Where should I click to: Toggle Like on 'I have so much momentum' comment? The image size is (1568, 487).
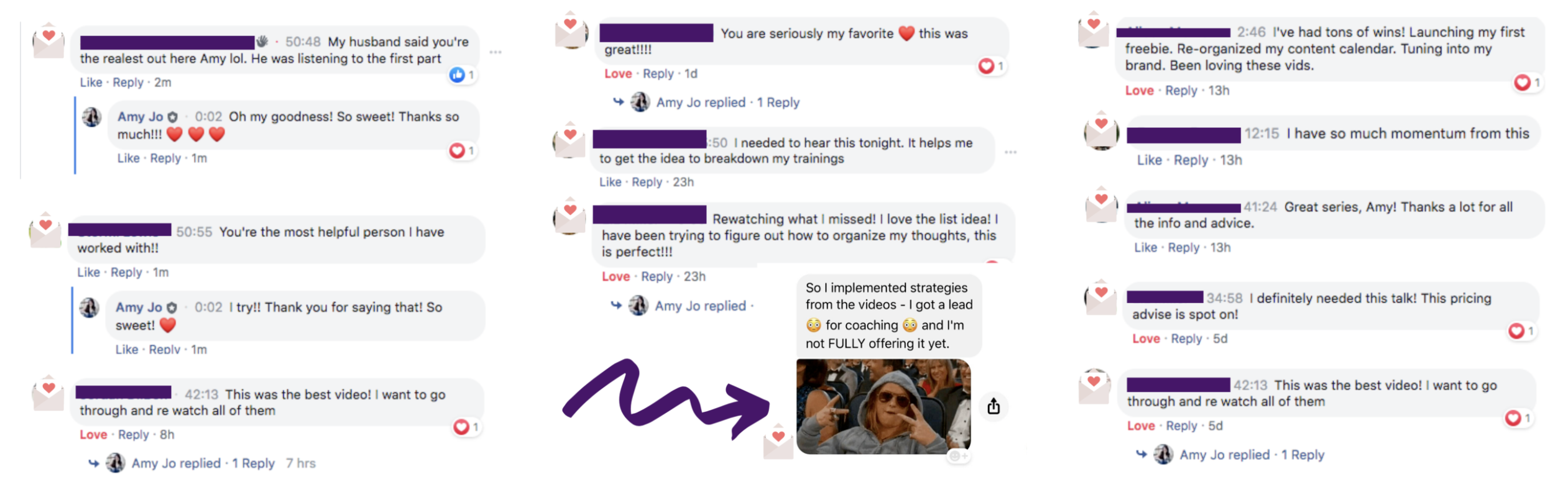click(x=1149, y=160)
